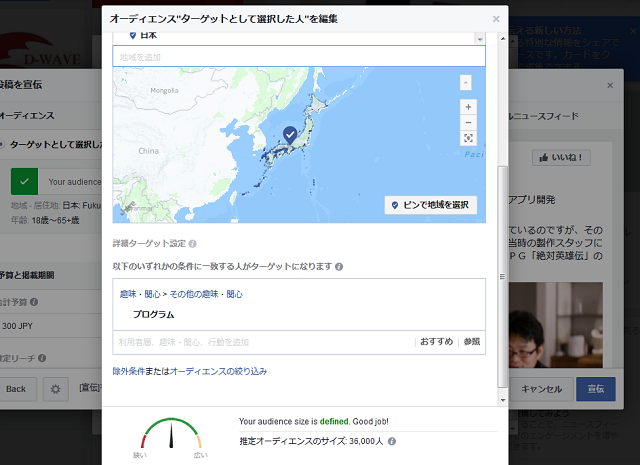Open the おすすめ suggestions list
This screenshot has width=640, height=465.
(436, 341)
